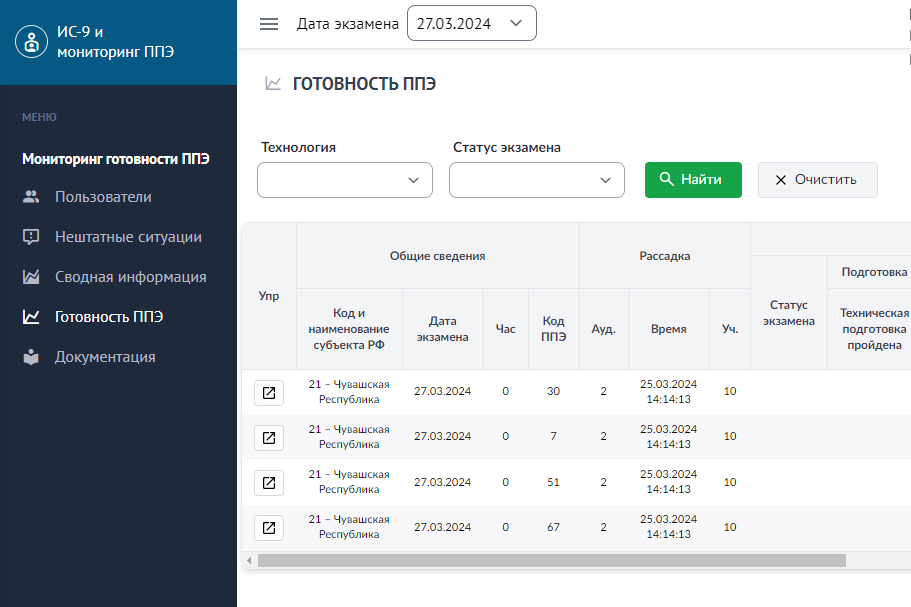The width and height of the screenshot is (911, 607).
Task: Click the horizontal table scrollbar
Action: (x=552, y=561)
